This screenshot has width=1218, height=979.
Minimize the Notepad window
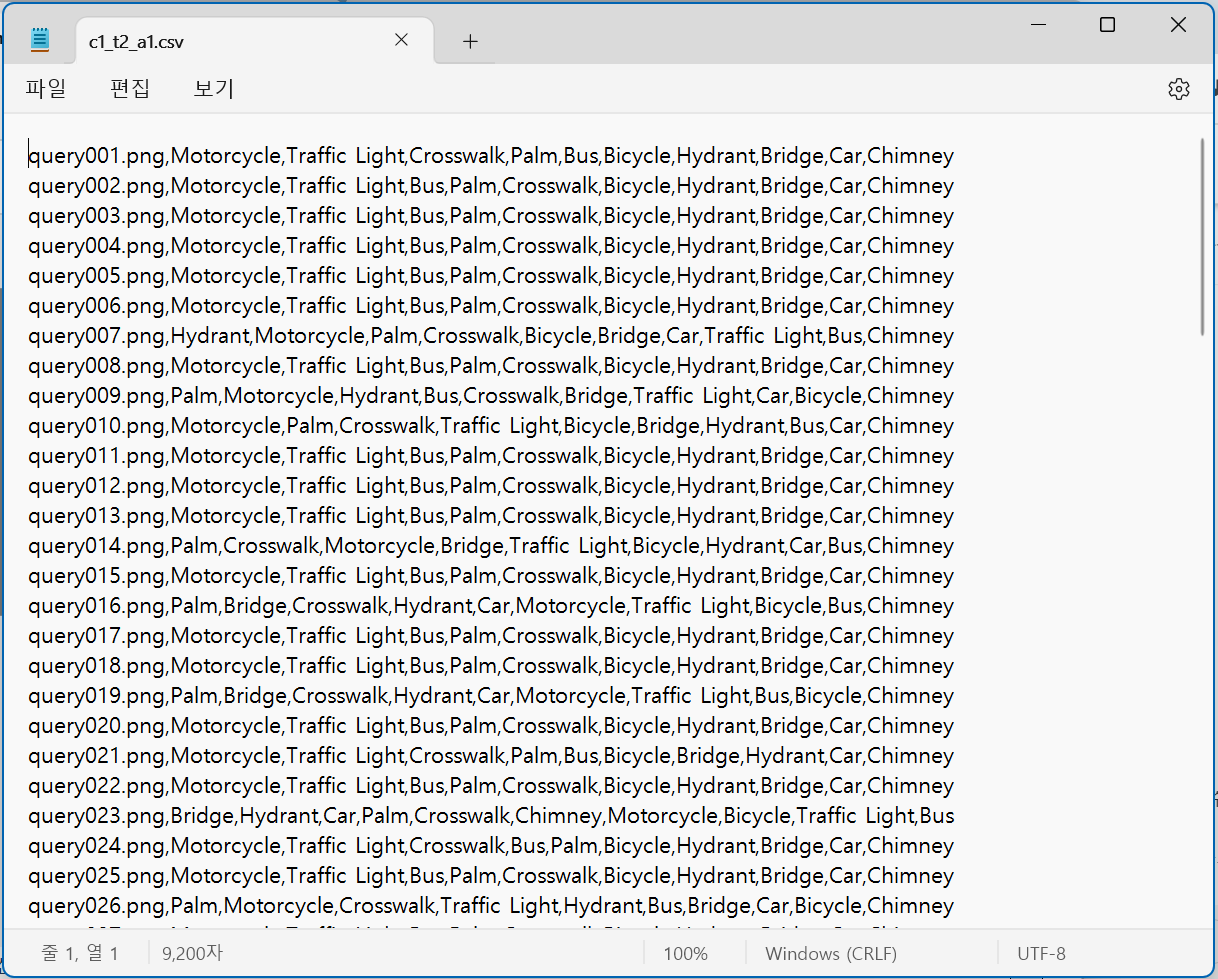[1036, 26]
